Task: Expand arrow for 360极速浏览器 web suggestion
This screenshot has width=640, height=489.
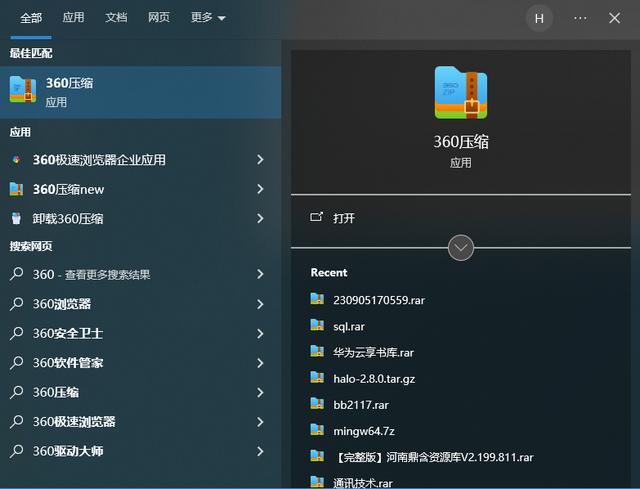Action: [260, 422]
